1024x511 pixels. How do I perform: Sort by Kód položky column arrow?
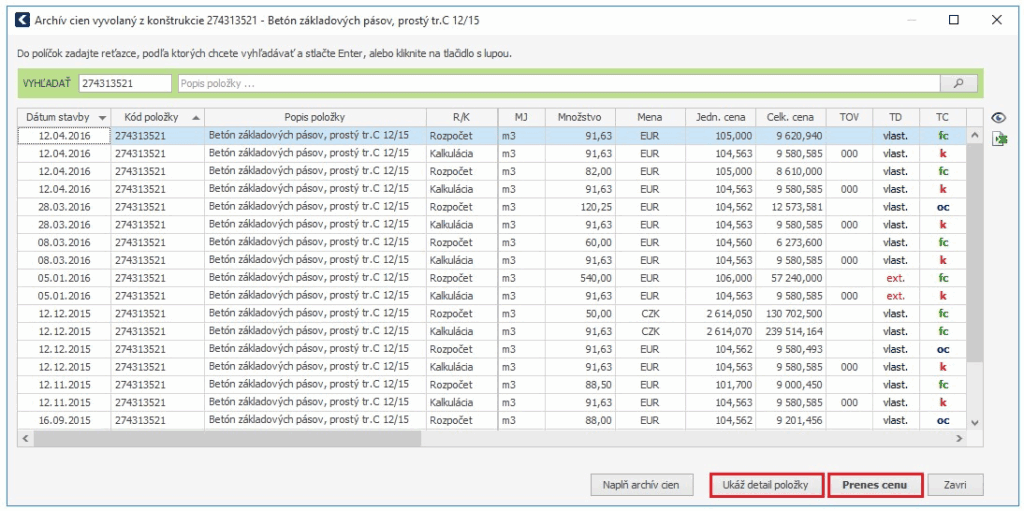click(195, 117)
